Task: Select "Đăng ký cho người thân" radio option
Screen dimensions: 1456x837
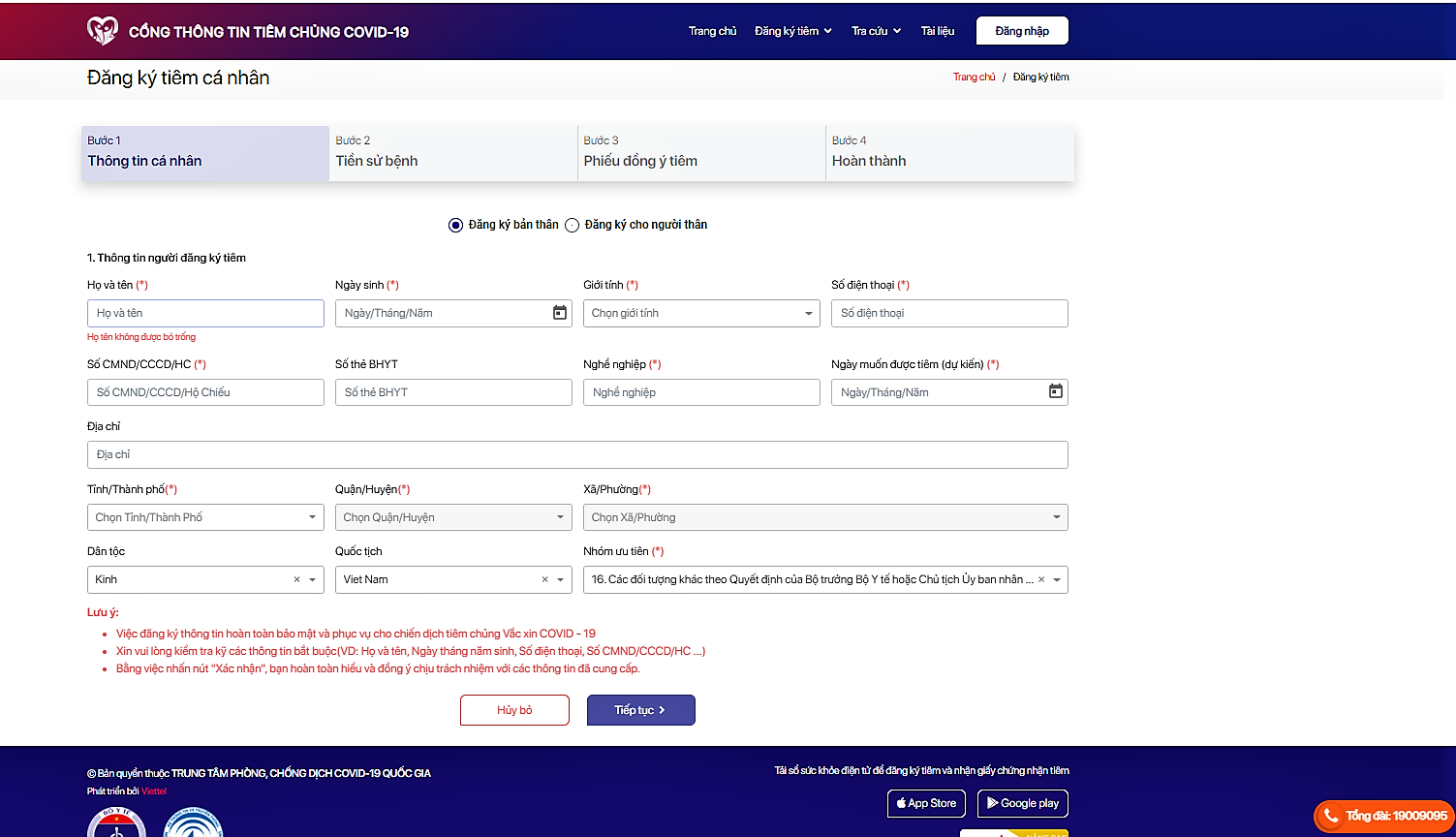Action: (573, 225)
